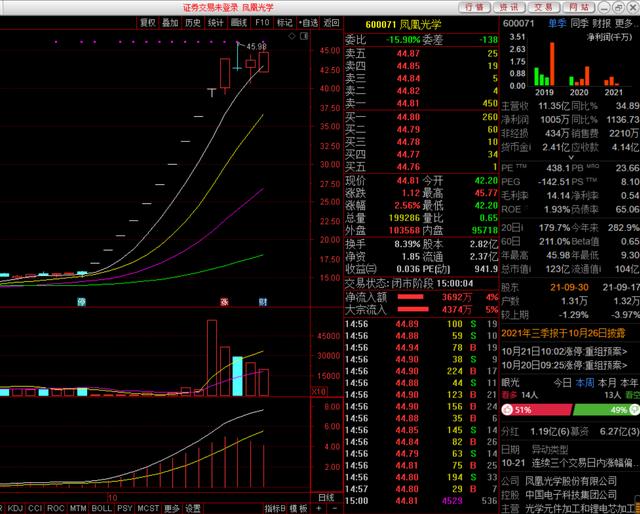Open the 日线 period selector
Screen dimensions: 640x514
[x=325, y=496]
